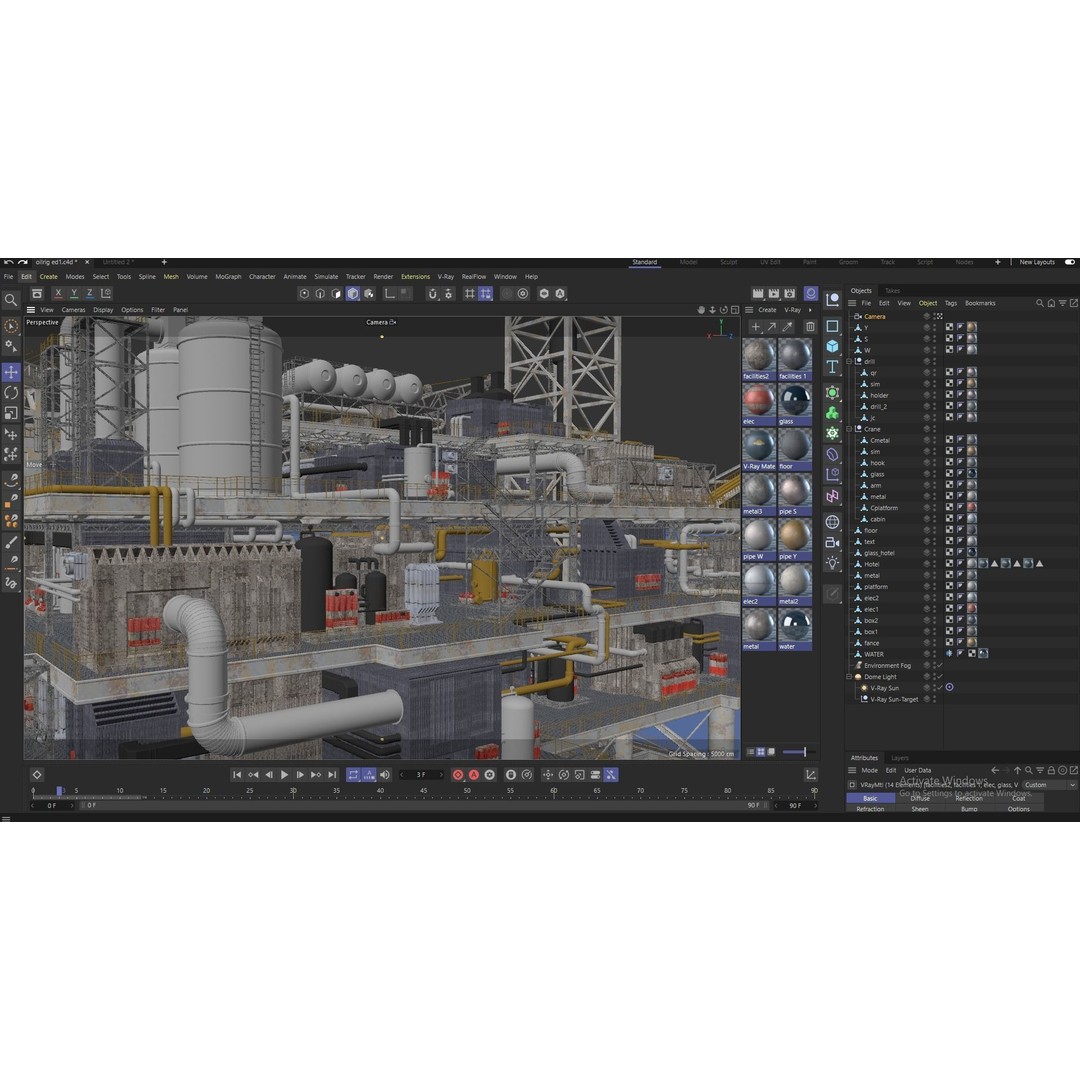Image resolution: width=1080 pixels, height=1080 pixels.
Task: Switch to the Takes tab in the Objects panel
Action: click(x=893, y=291)
